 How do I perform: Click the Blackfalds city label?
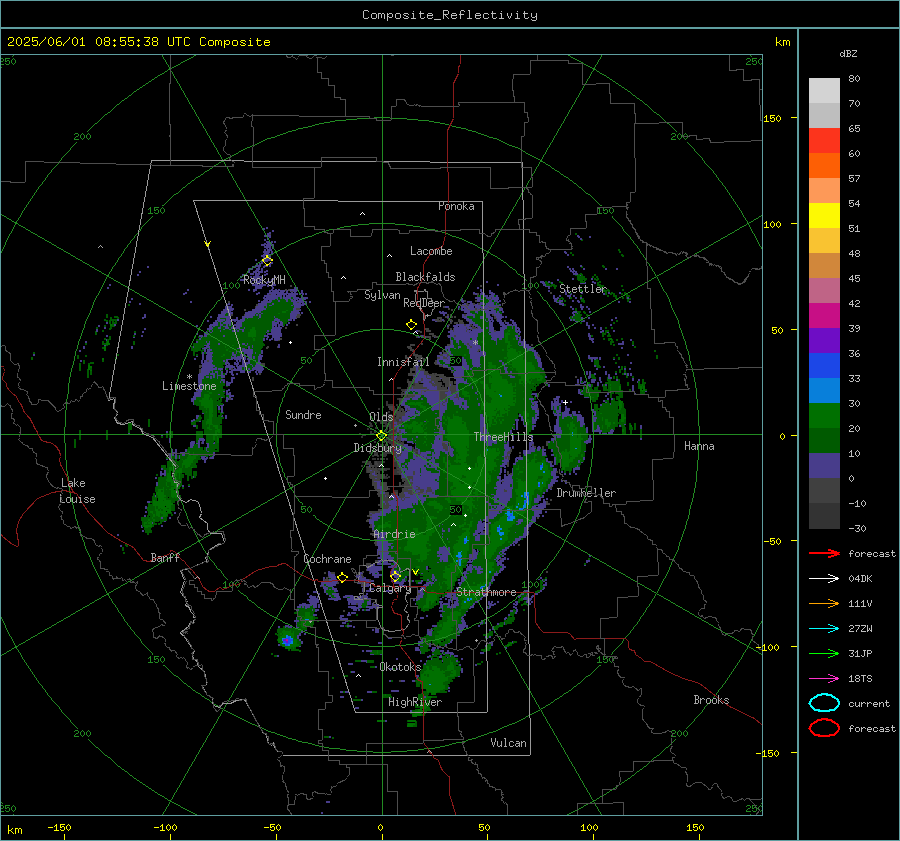[x=425, y=277]
